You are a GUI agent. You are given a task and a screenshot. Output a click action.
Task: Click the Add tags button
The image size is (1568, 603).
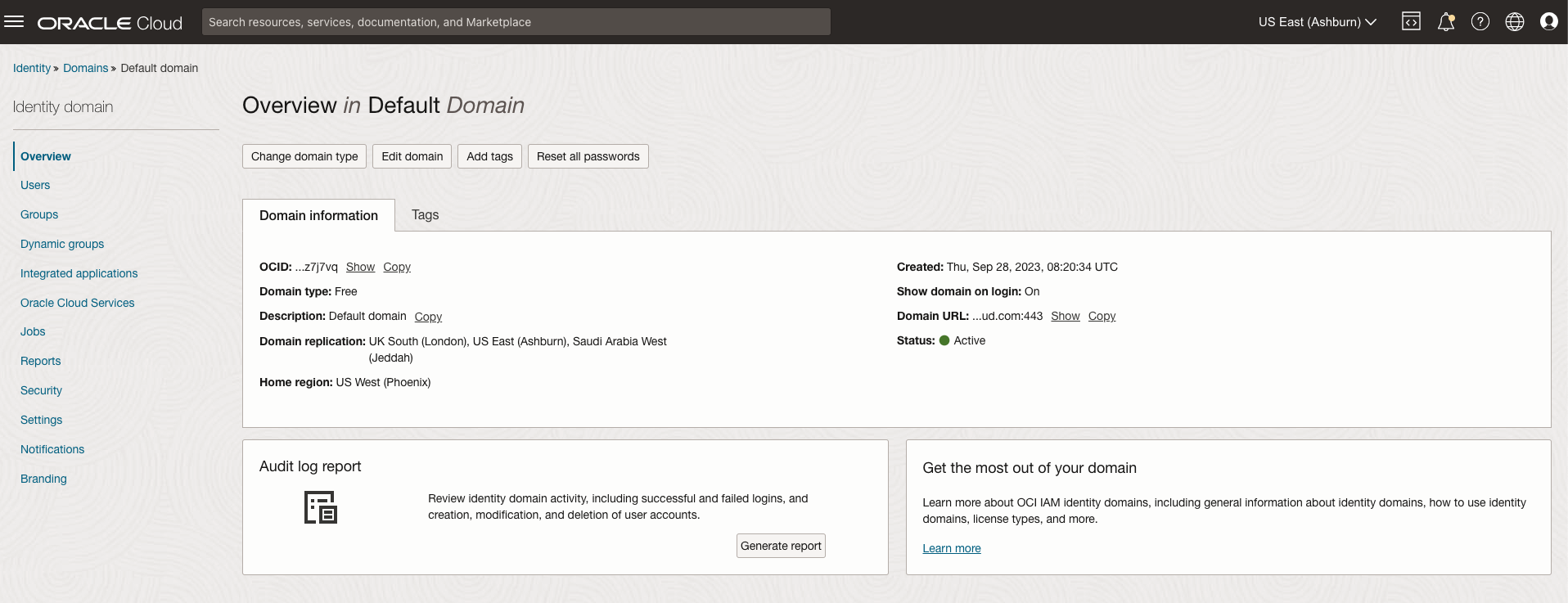pos(489,156)
